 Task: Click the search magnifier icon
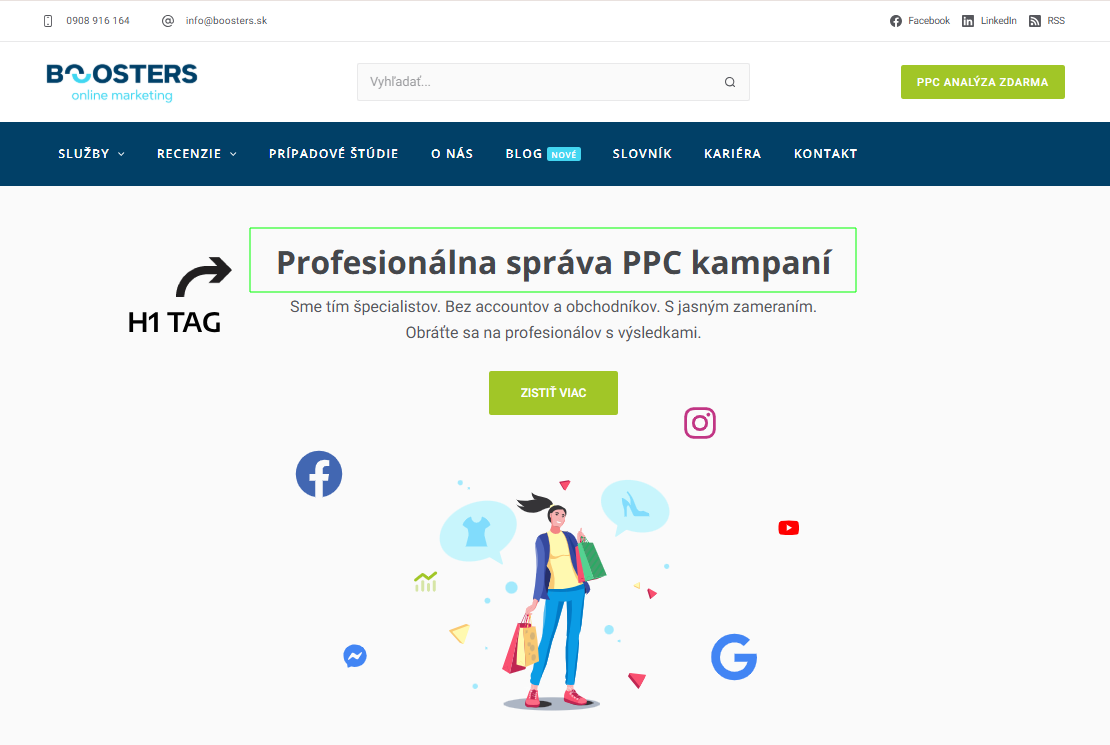pyautogui.click(x=730, y=82)
